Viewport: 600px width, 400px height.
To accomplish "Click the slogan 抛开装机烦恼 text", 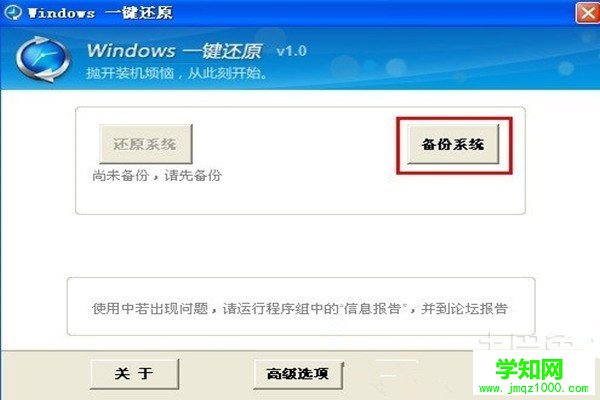I will pyautogui.click(x=130, y=73).
